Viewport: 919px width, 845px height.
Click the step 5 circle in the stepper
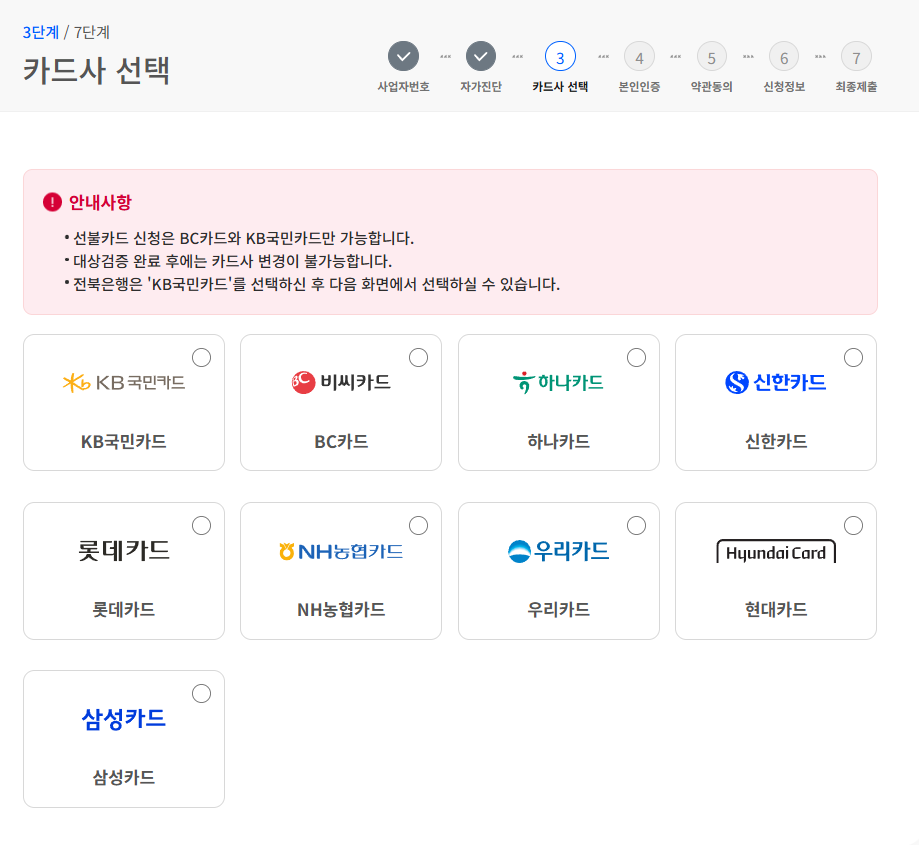point(712,57)
